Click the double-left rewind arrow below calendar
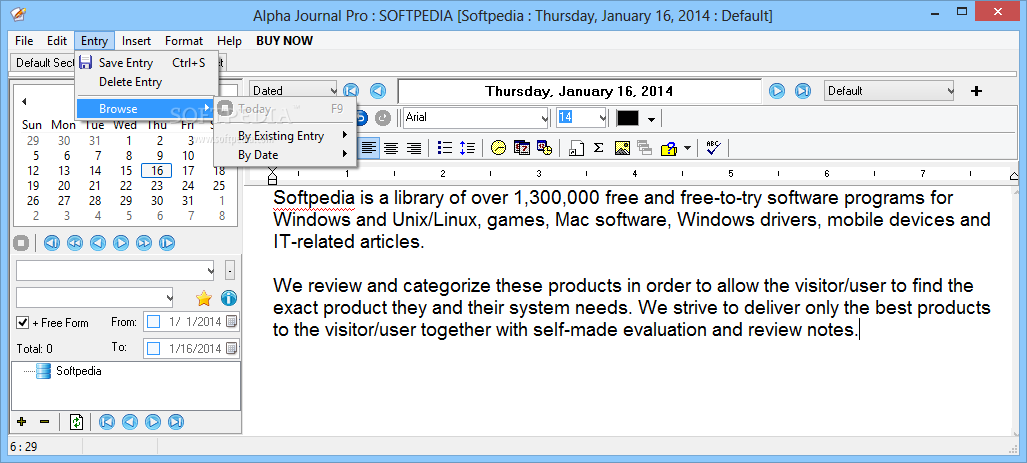The image size is (1027, 463). (75, 243)
